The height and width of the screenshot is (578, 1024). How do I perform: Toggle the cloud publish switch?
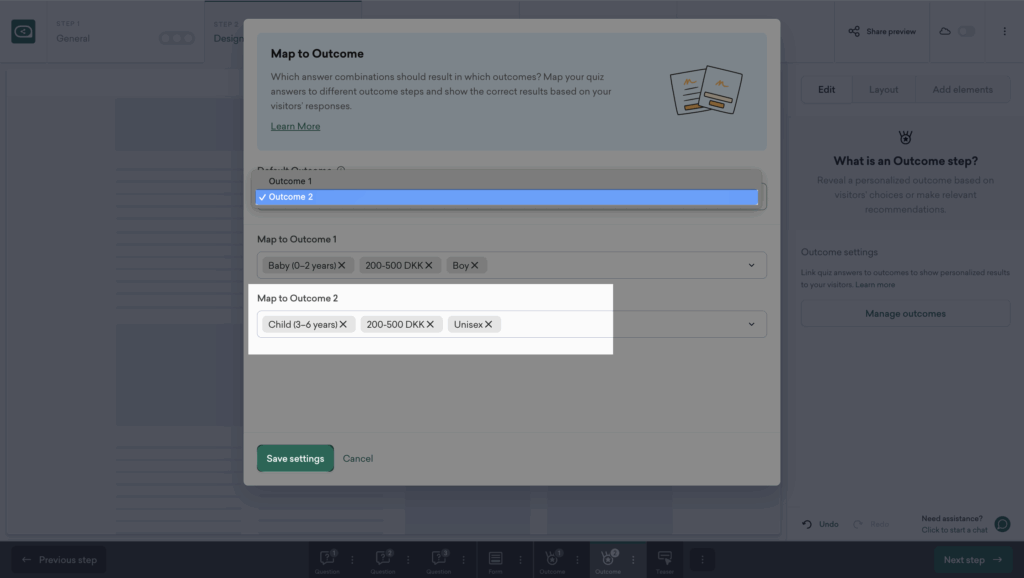(x=966, y=32)
